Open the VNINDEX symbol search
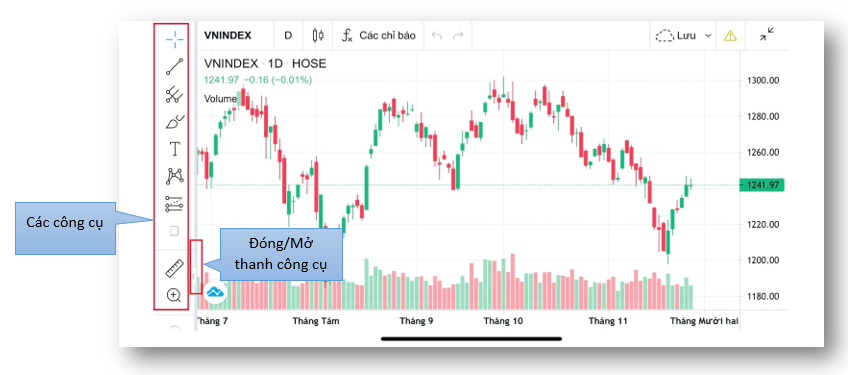The width and height of the screenshot is (848, 375). tap(228, 36)
